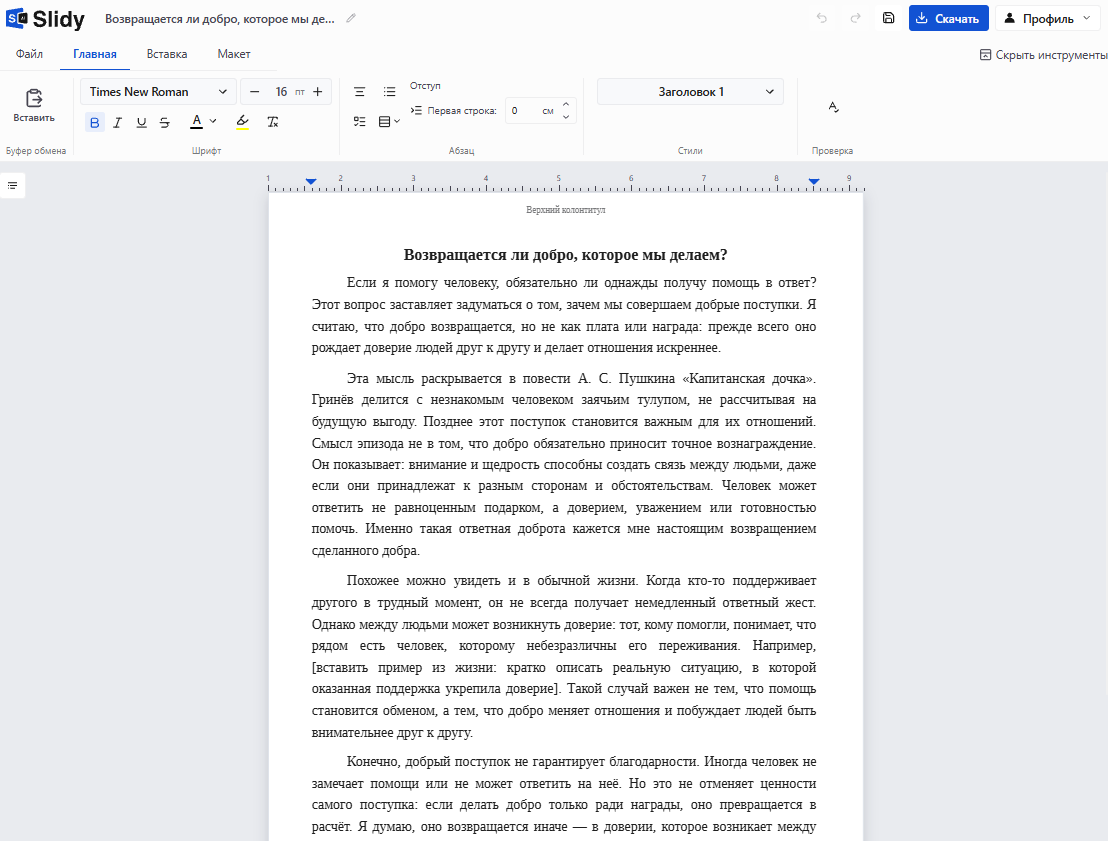
Task: Click the first-line indent icon
Action: (x=416, y=110)
